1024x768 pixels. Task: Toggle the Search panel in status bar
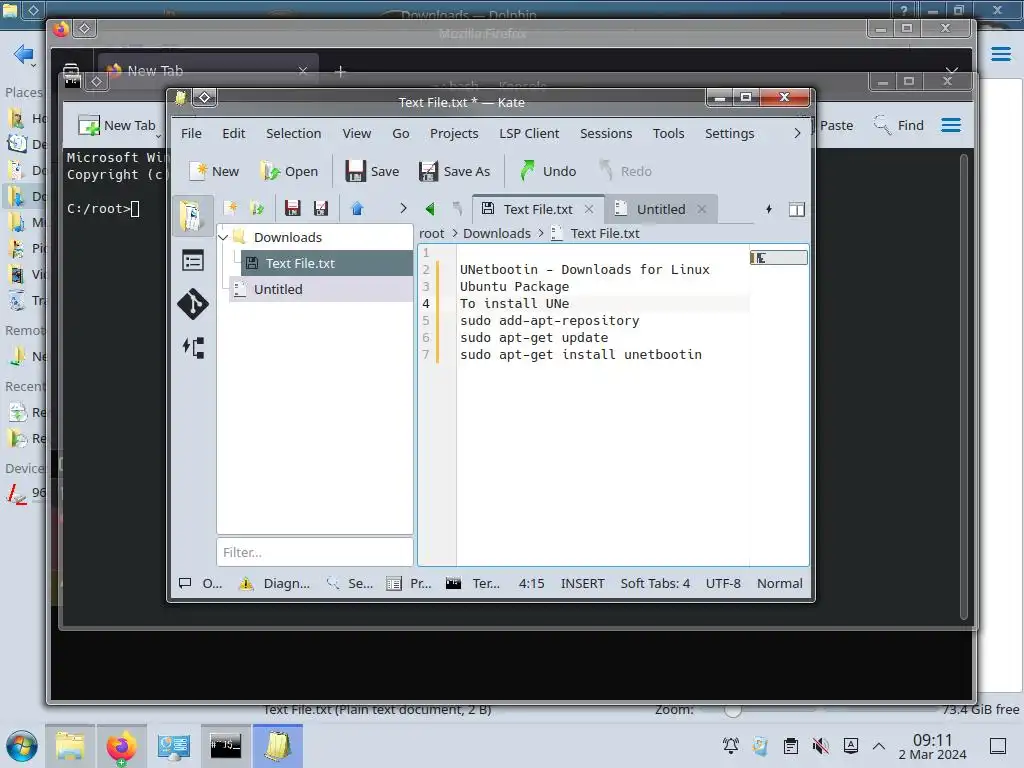350,583
